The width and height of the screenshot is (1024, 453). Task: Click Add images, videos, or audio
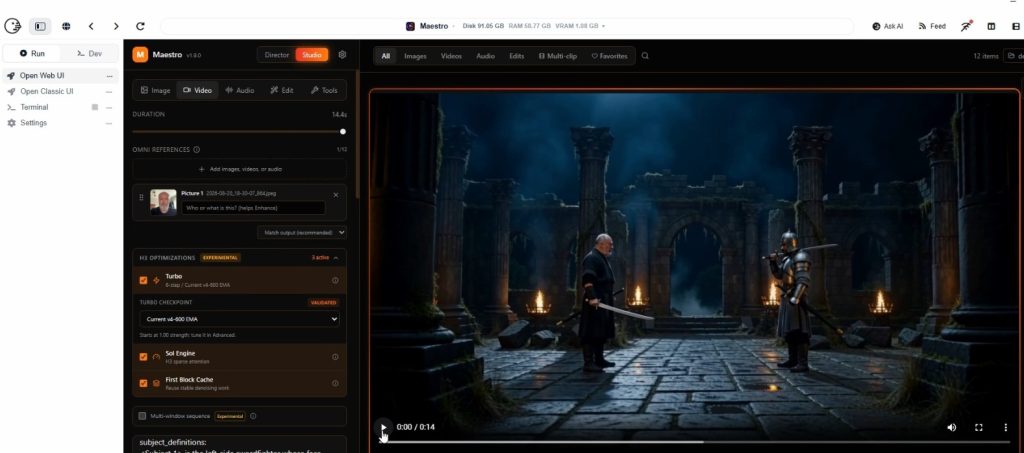pos(239,169)
